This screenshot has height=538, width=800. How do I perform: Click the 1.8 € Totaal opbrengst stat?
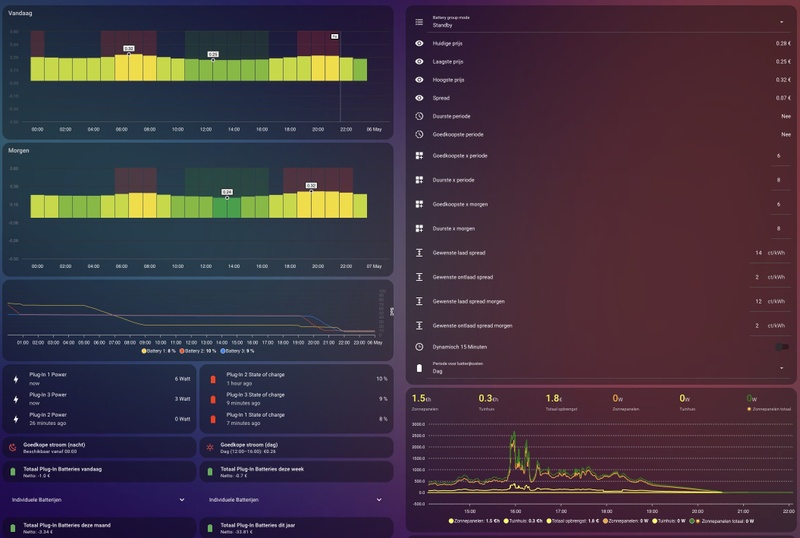pos(561,402)
